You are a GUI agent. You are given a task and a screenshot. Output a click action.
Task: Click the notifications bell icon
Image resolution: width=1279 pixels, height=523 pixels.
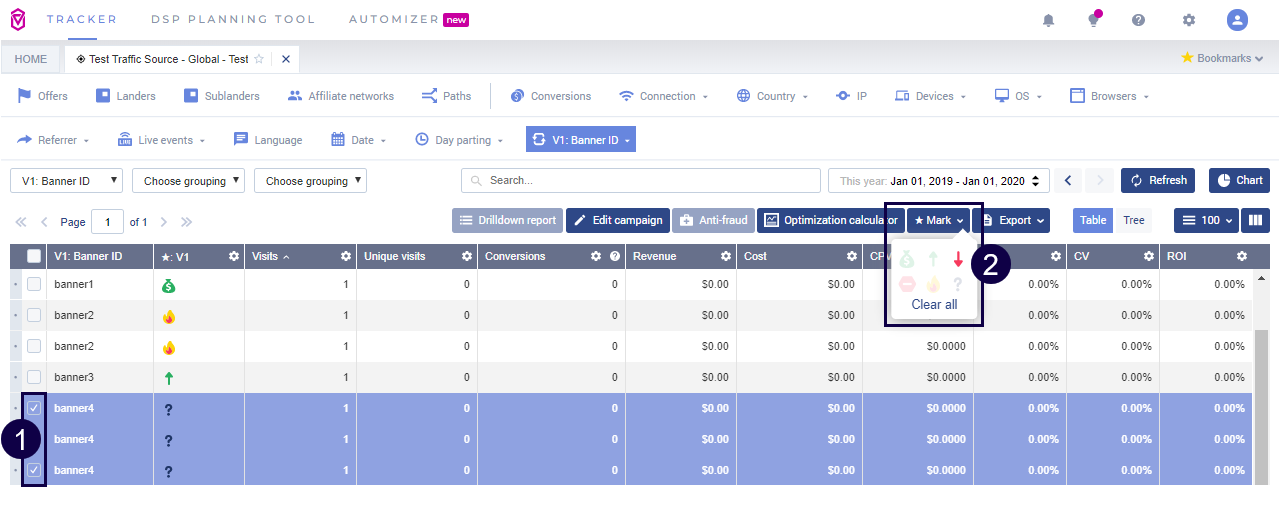pyautogui.click(x=1048, y=20)
